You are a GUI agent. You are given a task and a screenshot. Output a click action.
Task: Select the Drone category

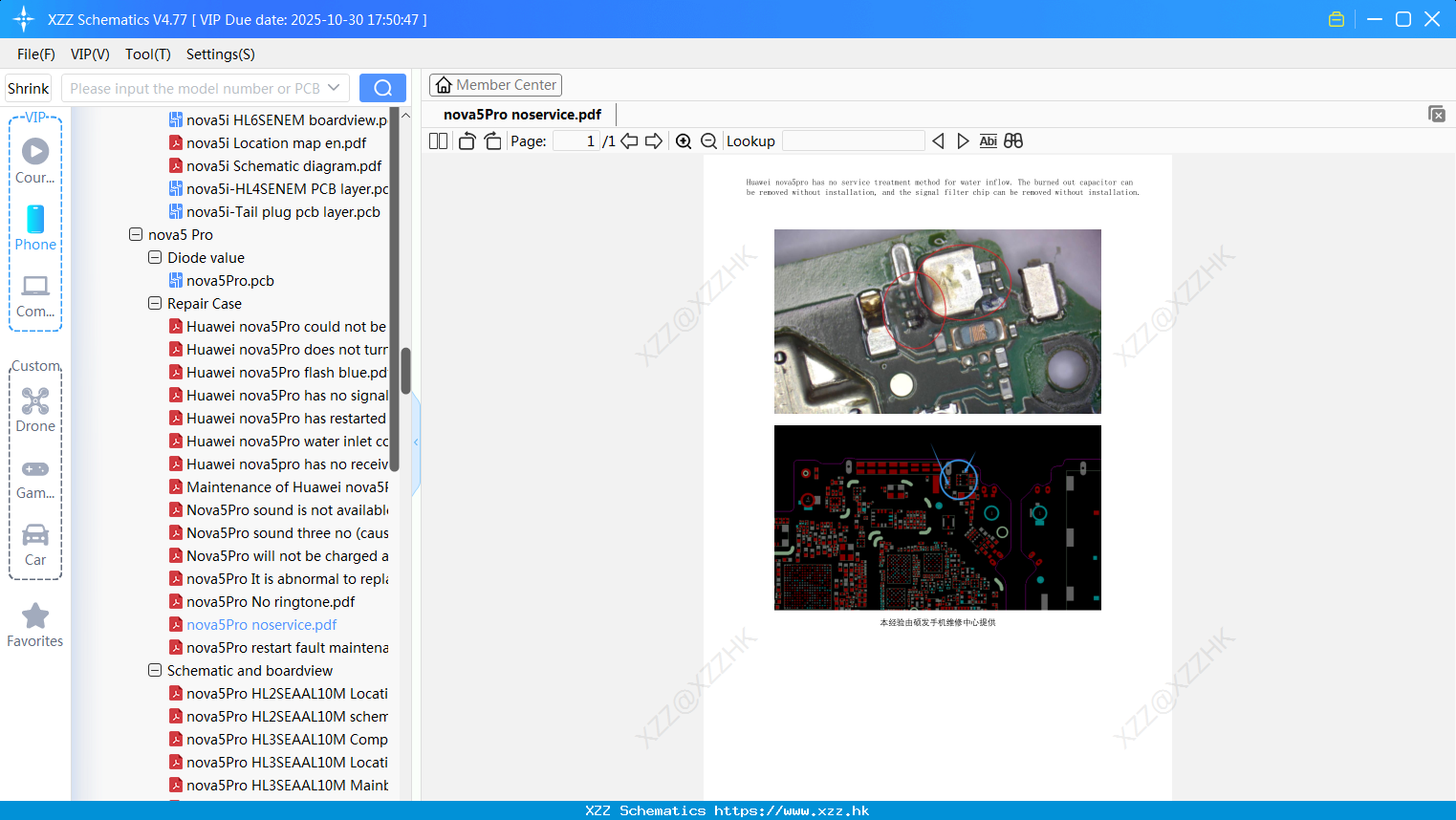(x=35, y=409)
